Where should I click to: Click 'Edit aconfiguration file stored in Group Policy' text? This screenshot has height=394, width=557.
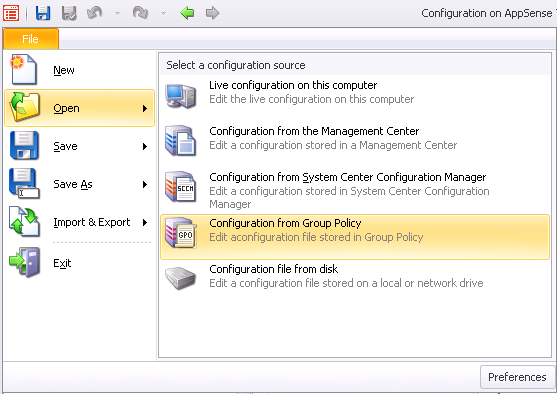316,237
